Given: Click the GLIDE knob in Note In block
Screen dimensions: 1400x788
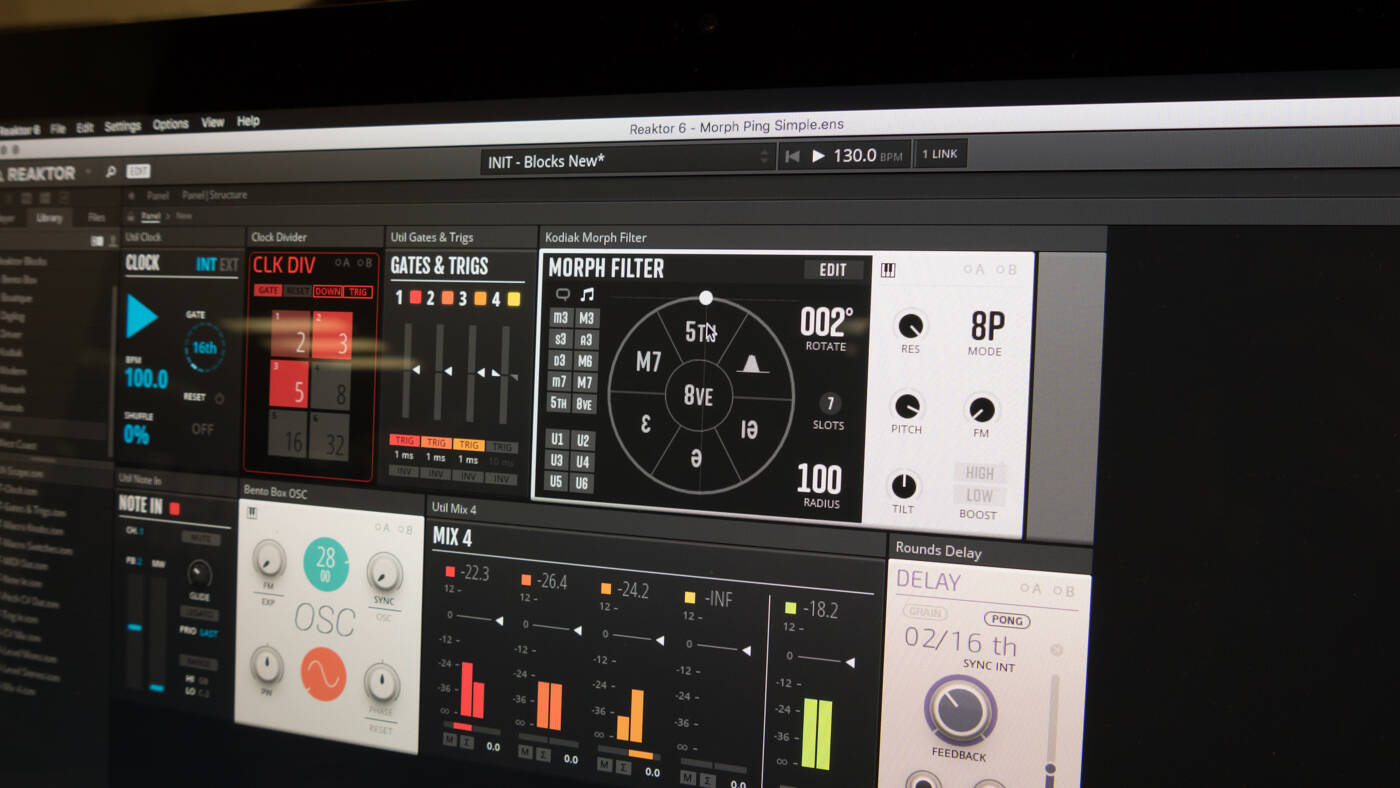Looking at the screenshot, I should (199, 574).
